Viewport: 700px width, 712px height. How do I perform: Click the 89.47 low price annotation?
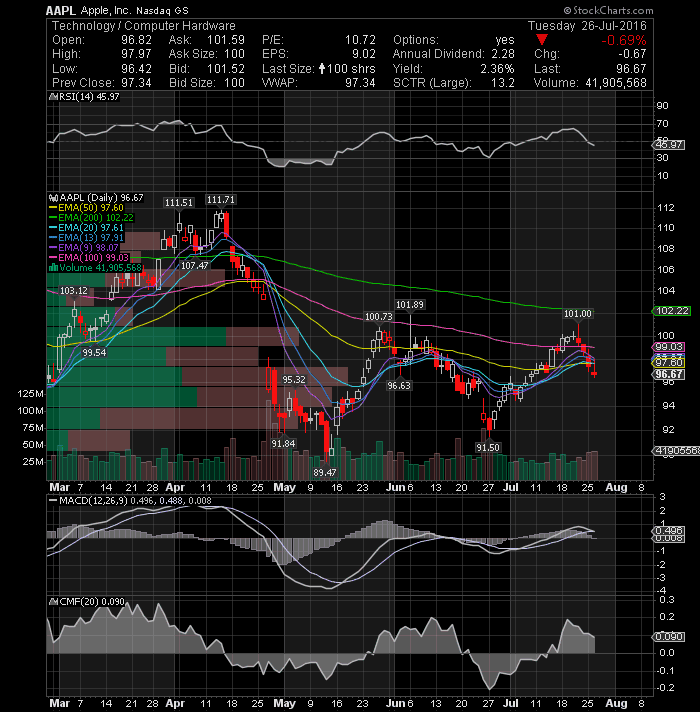pos(325,472)
